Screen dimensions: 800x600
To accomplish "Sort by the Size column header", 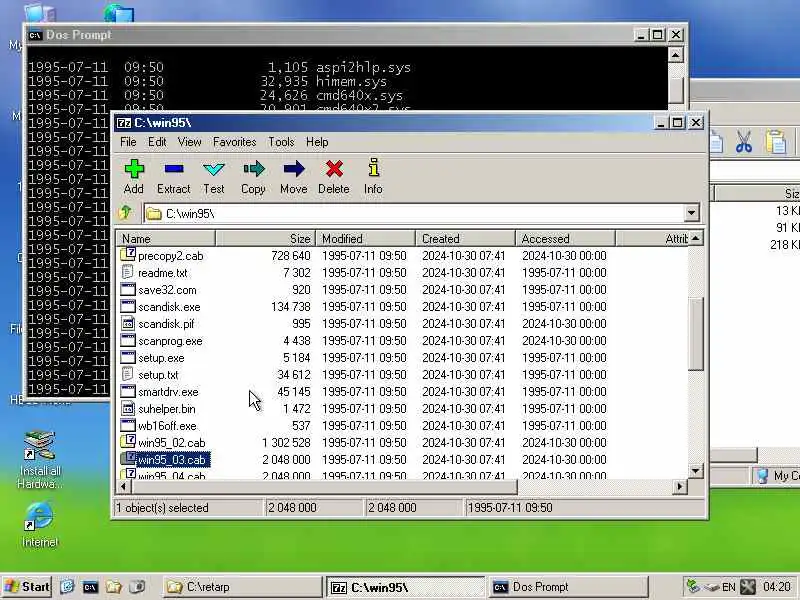I will point(266,238).
